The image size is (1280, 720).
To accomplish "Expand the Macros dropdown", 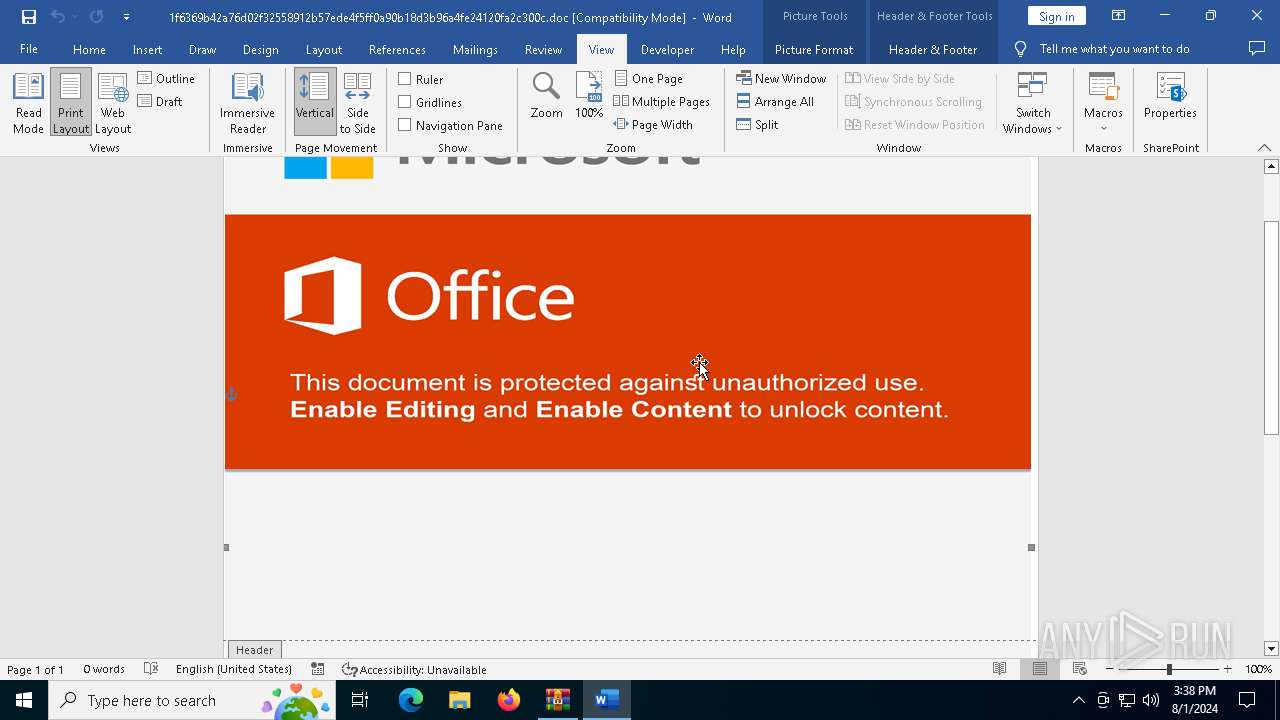I will coord(1103,103).
